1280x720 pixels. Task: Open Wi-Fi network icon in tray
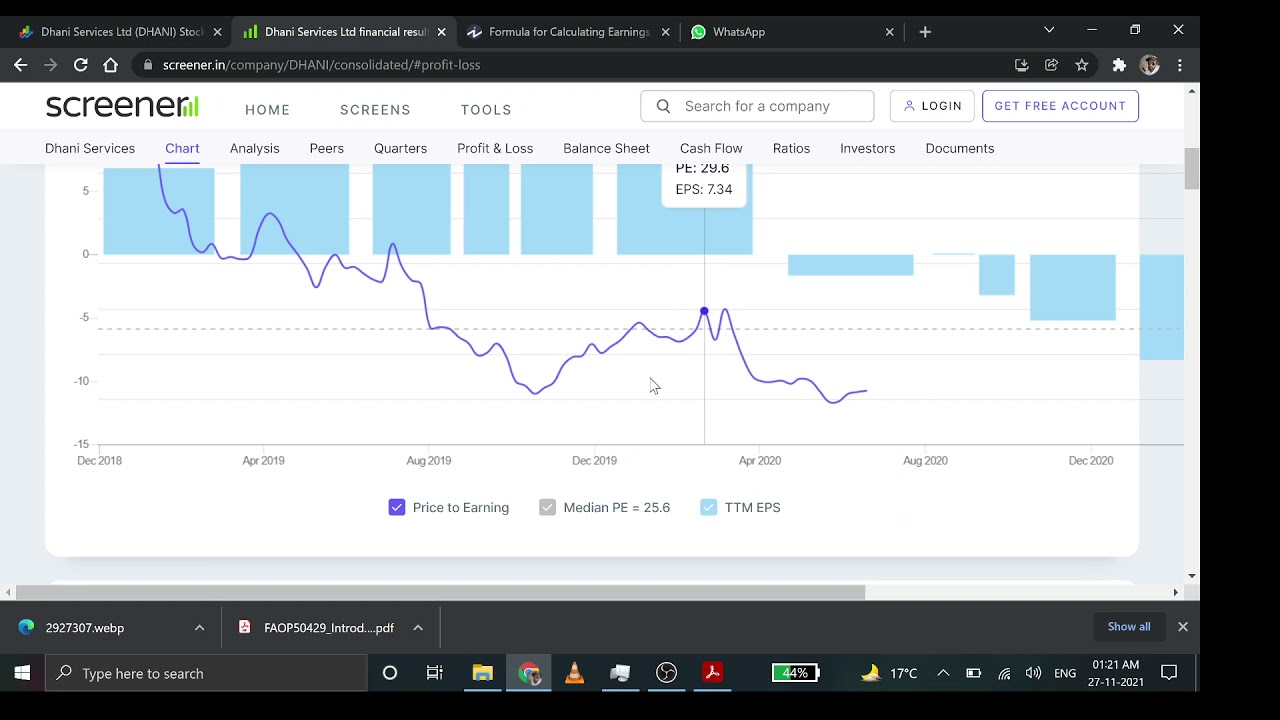point(1004,673)
